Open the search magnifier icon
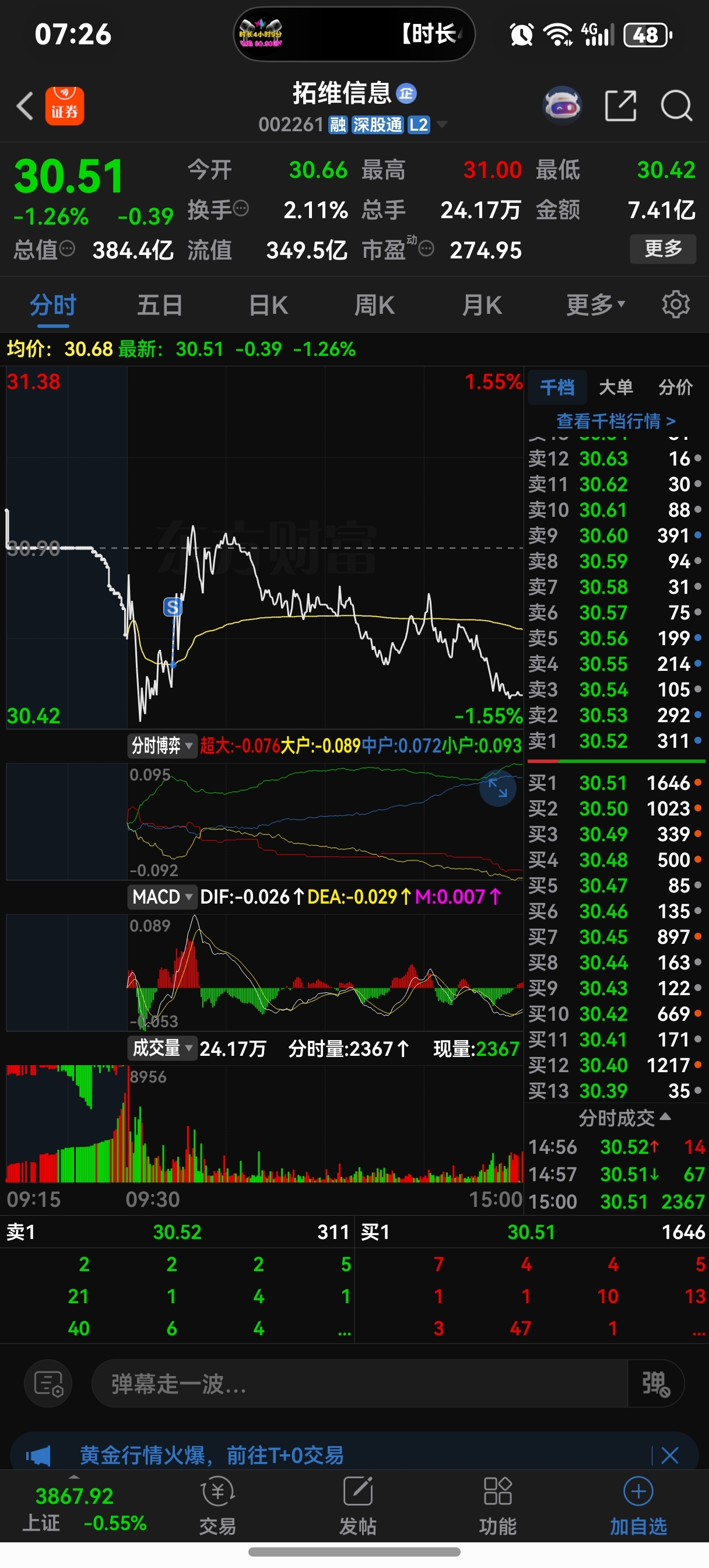 pos(677,106)
